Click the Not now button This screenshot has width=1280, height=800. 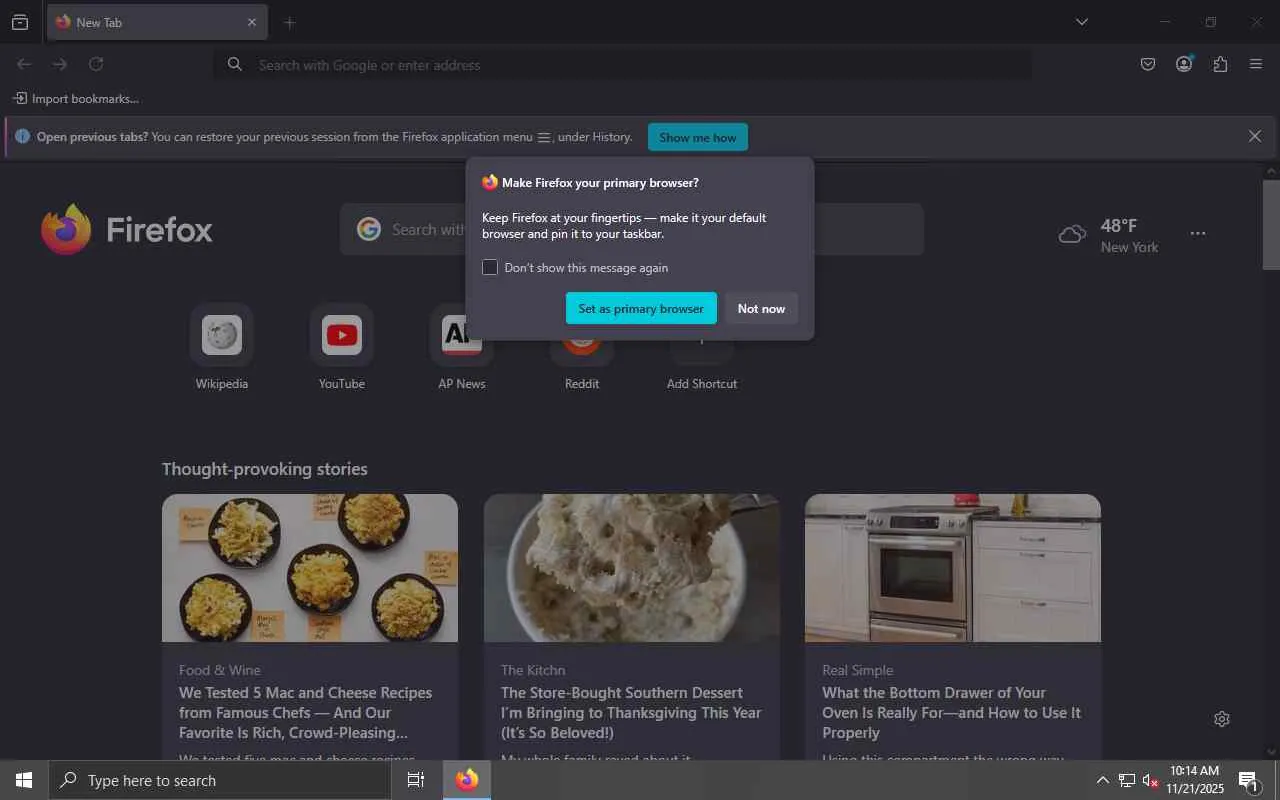(x=761, y=308)
